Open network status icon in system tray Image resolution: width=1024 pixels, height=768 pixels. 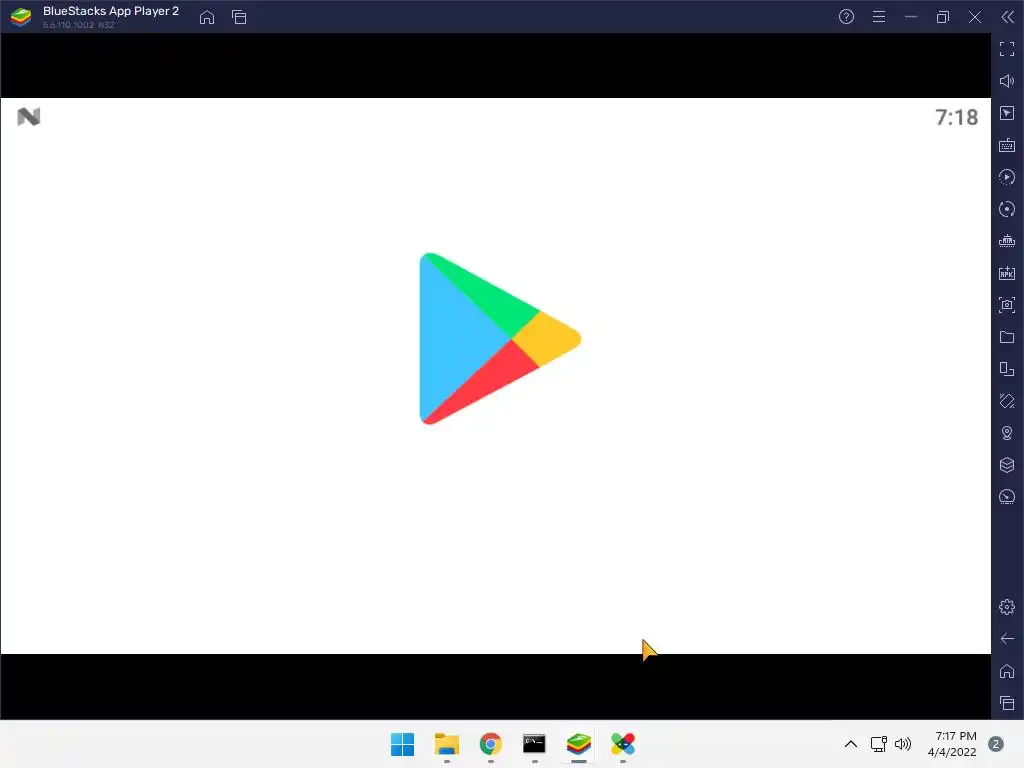[878, 744]
